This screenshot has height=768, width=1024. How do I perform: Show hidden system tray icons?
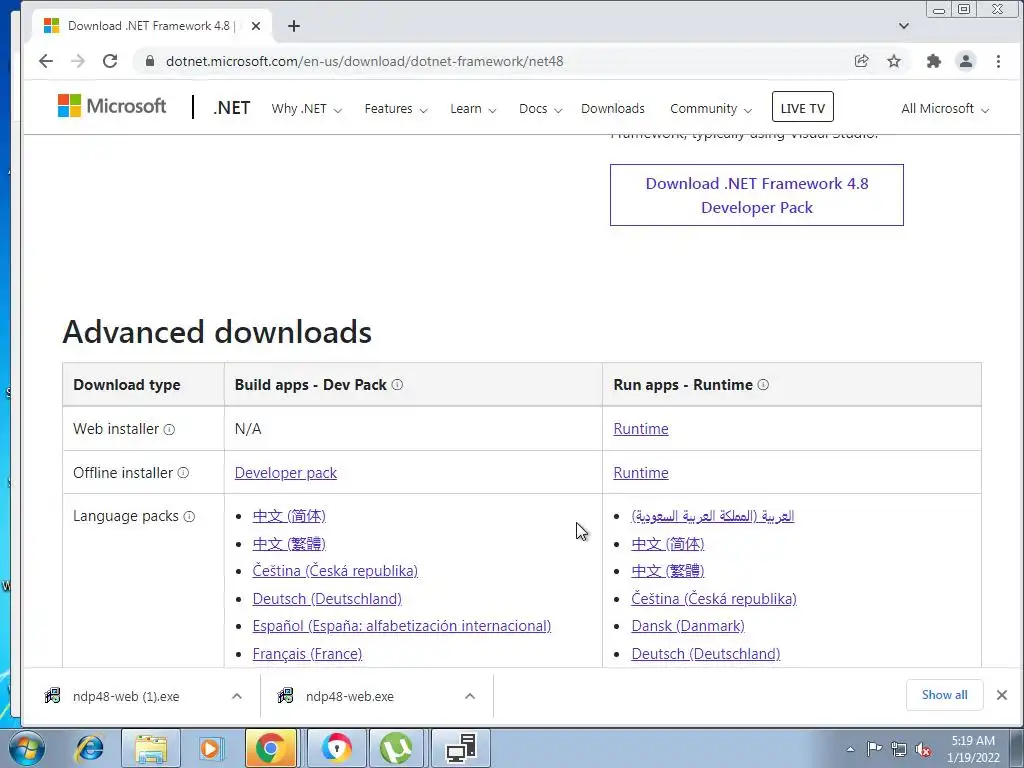[x=850, y=750]
